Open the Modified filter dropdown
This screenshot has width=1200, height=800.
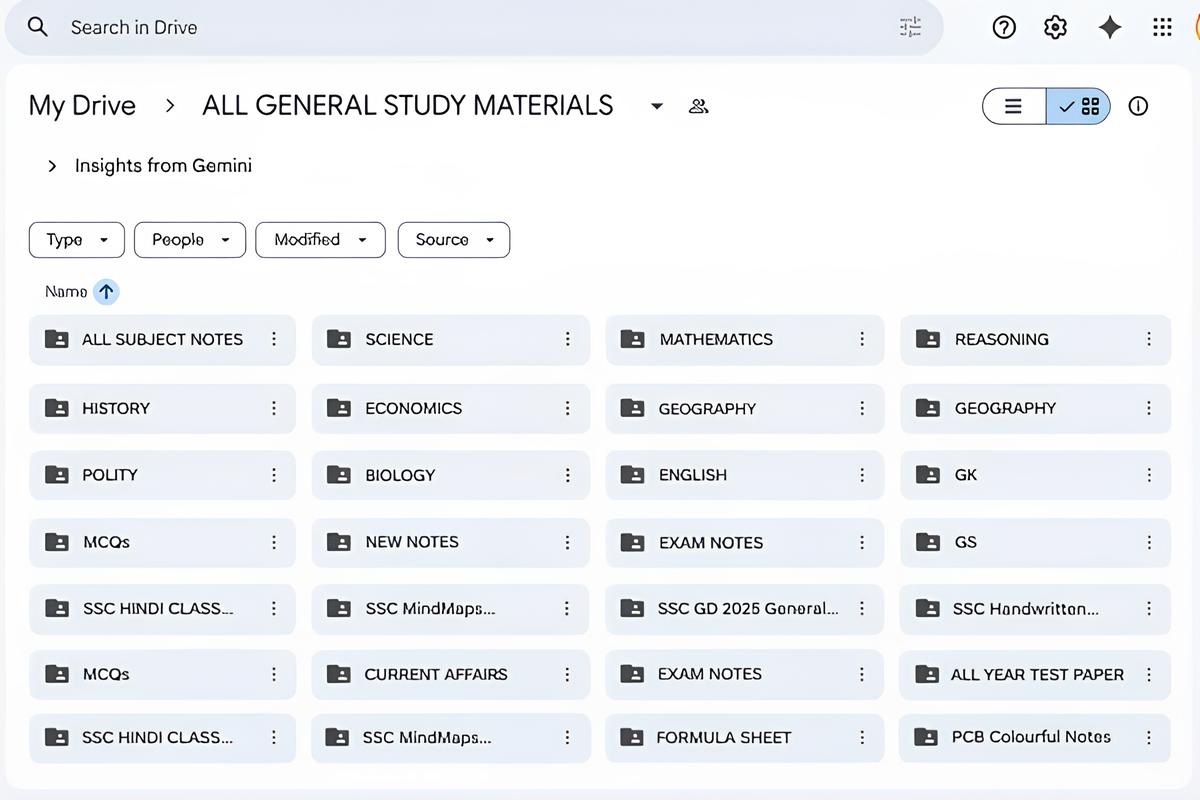pos(320,240)
